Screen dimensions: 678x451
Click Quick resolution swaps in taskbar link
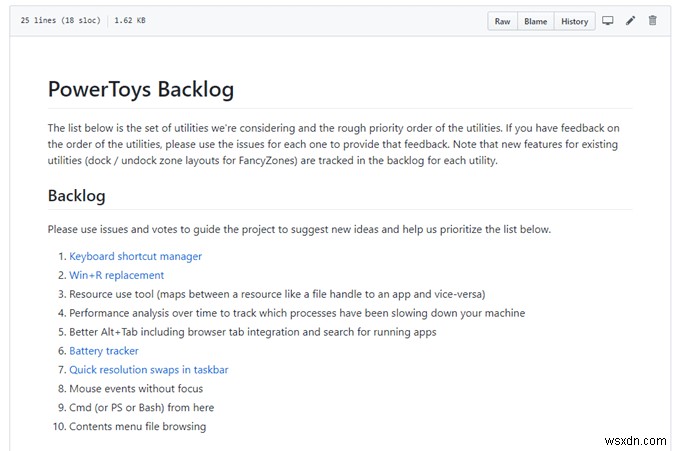(148, 370)
